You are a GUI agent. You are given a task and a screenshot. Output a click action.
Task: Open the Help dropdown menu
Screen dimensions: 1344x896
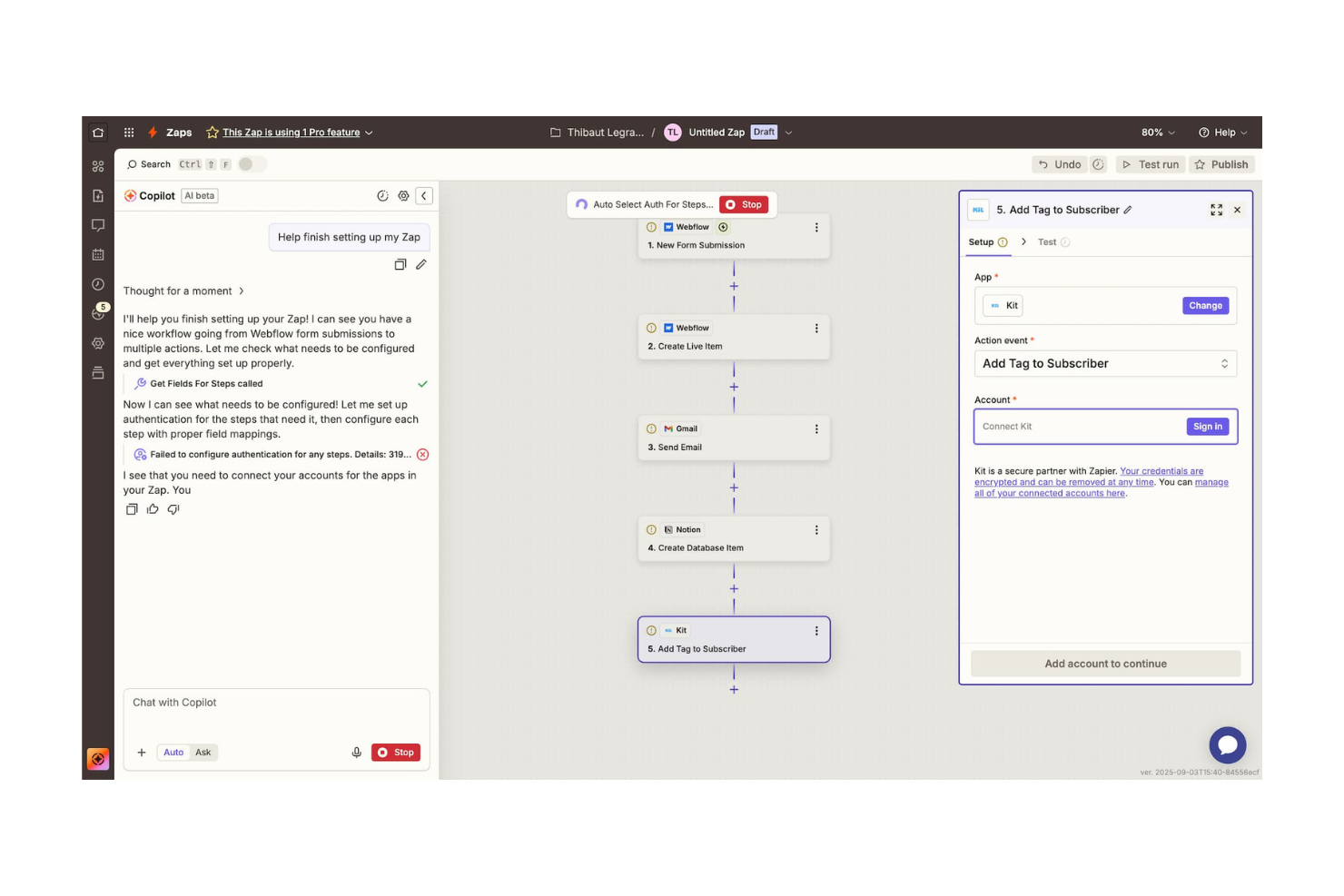[1222, 133]
